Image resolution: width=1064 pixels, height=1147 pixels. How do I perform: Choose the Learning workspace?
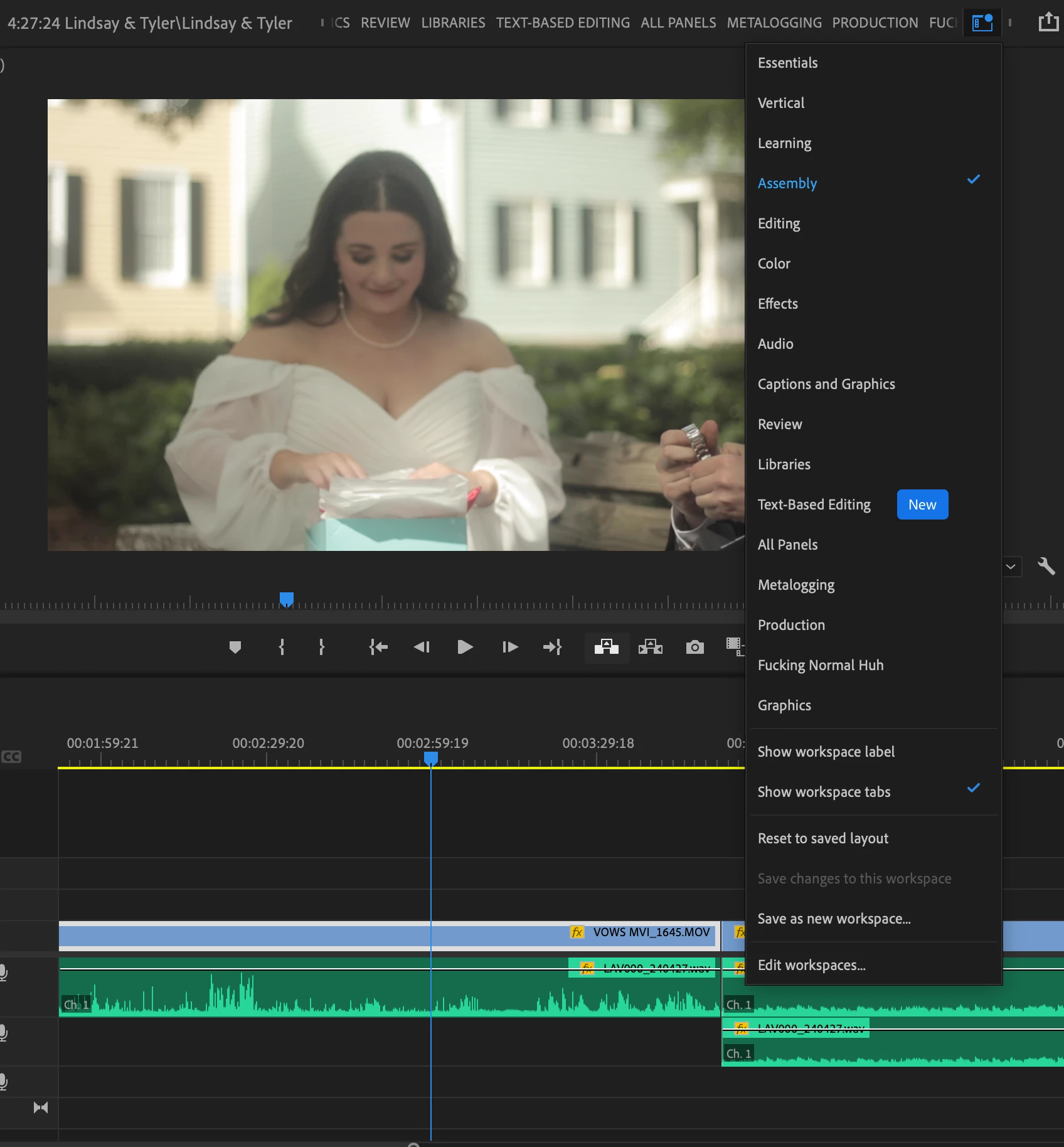[873, 143]
